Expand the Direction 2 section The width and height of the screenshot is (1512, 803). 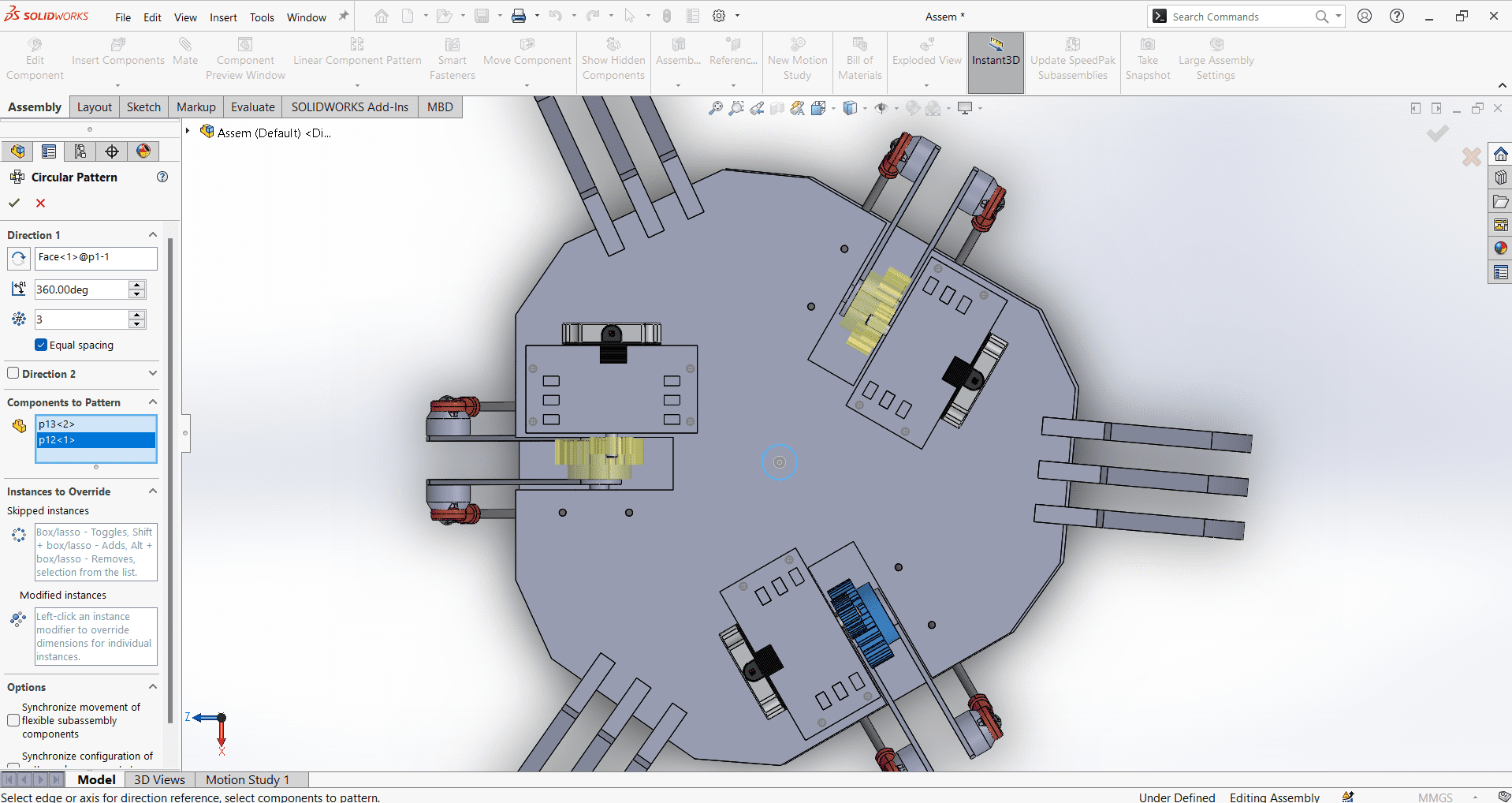coord(153,373)
